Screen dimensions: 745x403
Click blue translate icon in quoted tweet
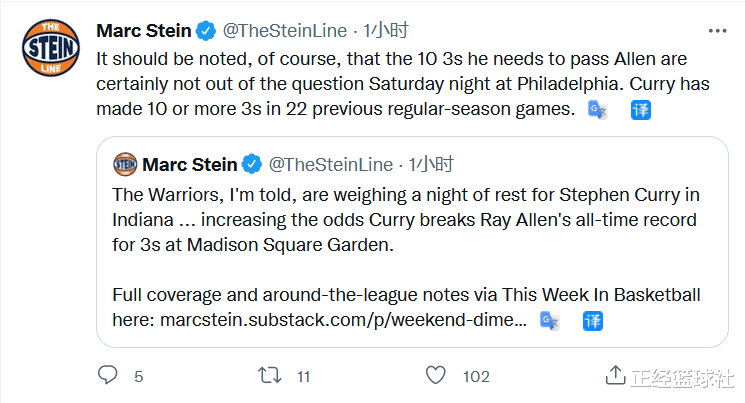pos(592,321)
